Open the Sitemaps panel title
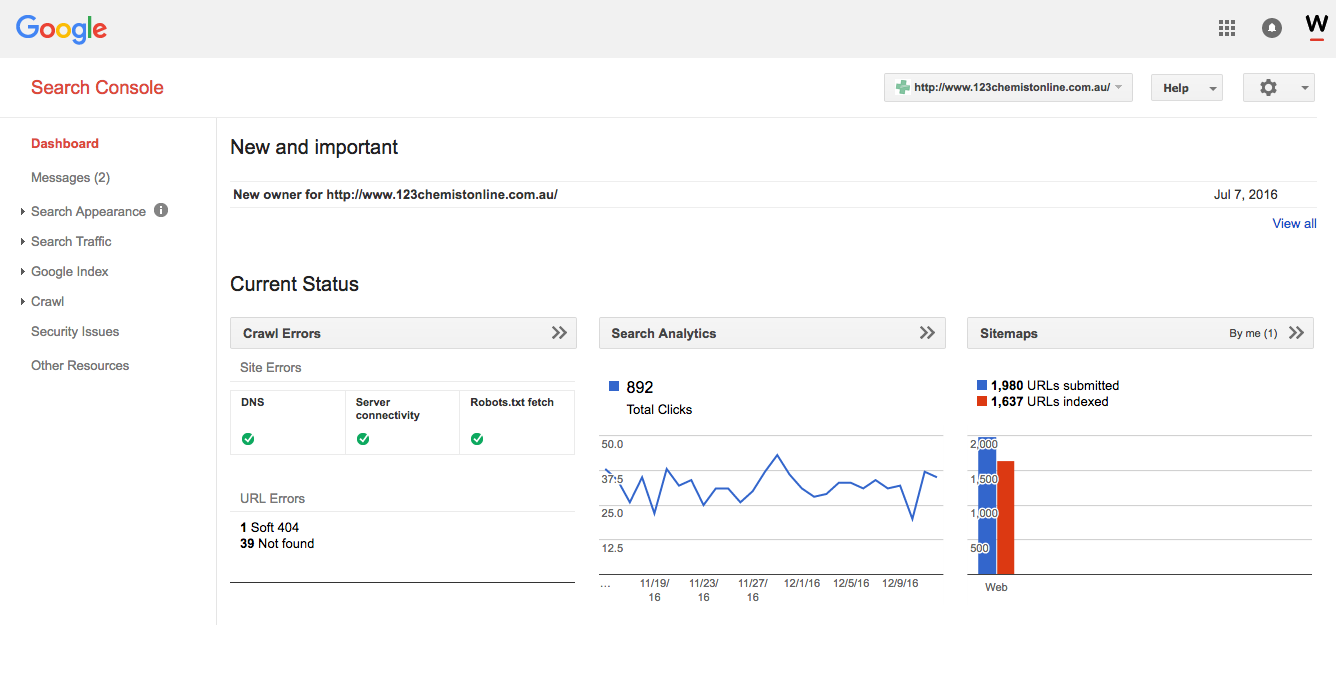 click(1008, 333)
